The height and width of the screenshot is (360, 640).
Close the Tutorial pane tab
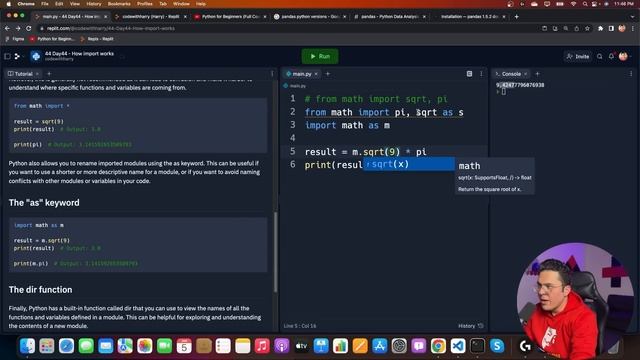37,74
